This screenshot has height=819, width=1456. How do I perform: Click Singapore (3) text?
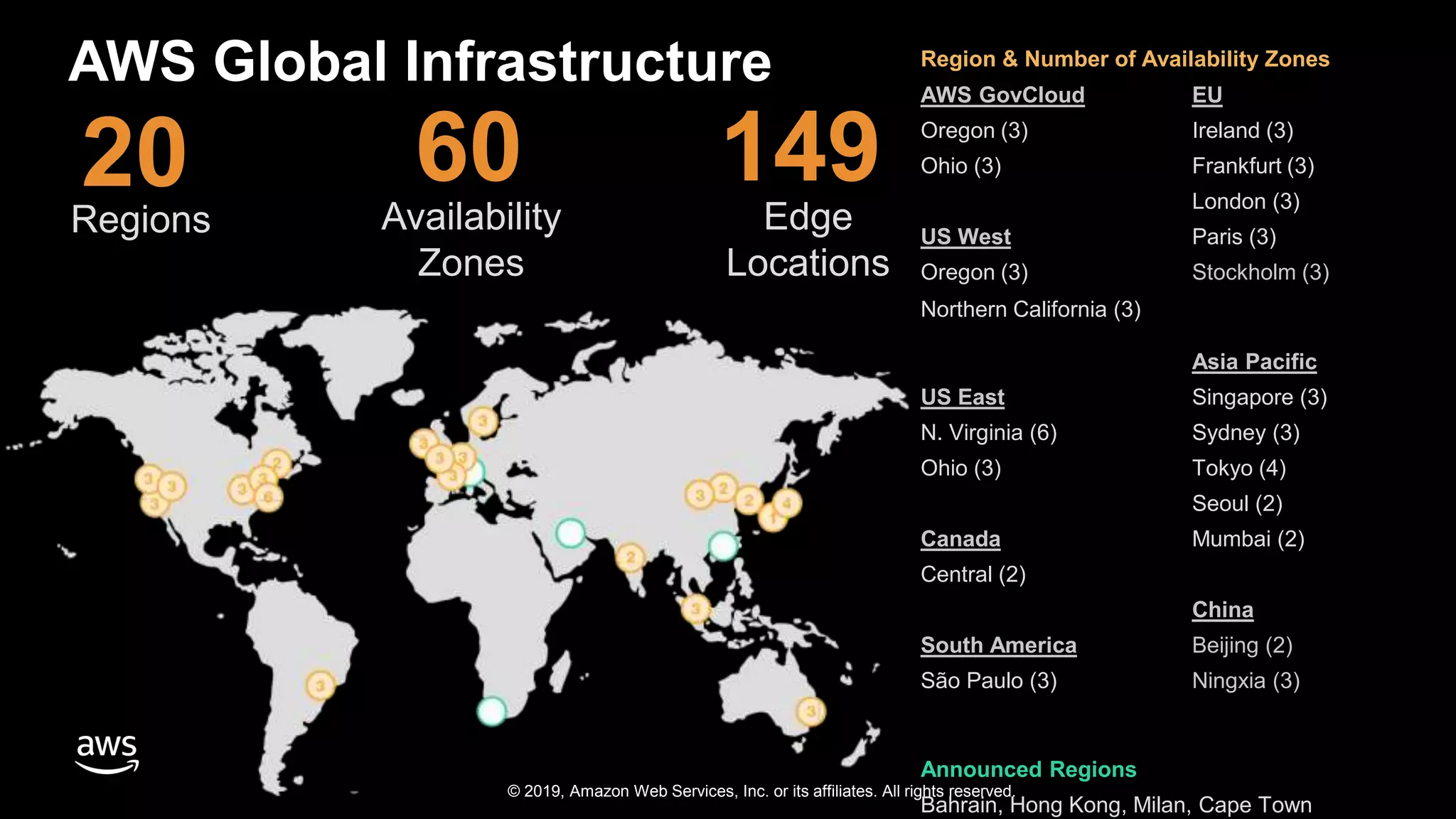(x=1259, y=397)
